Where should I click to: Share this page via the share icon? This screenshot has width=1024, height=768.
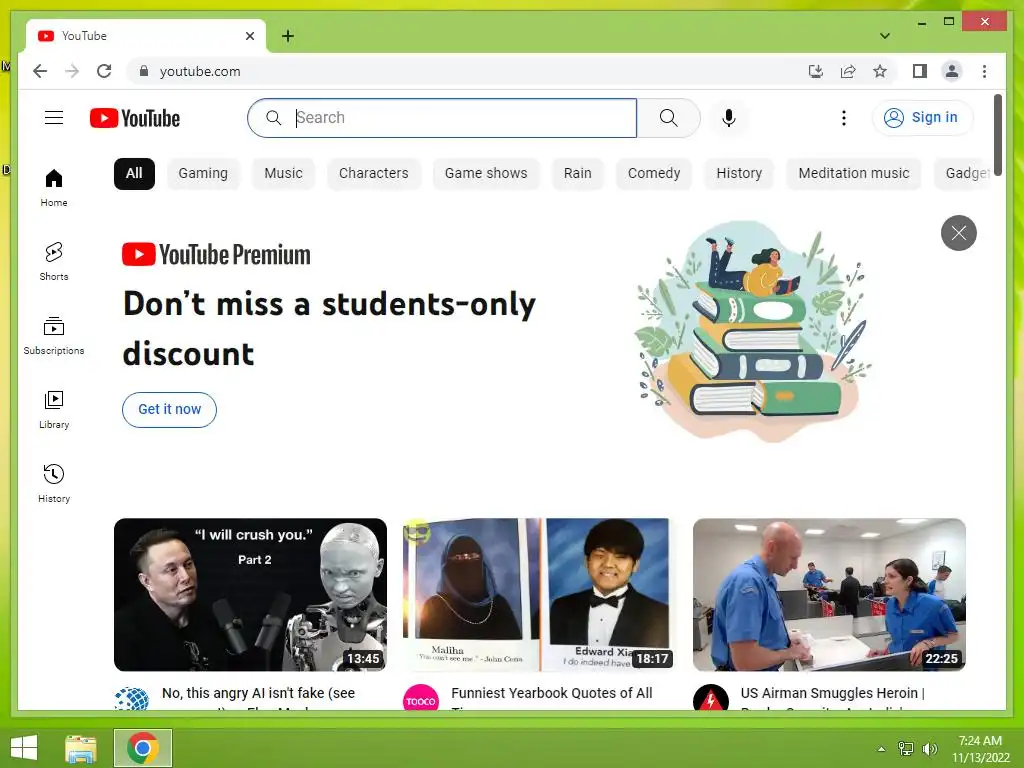point(848,71)
